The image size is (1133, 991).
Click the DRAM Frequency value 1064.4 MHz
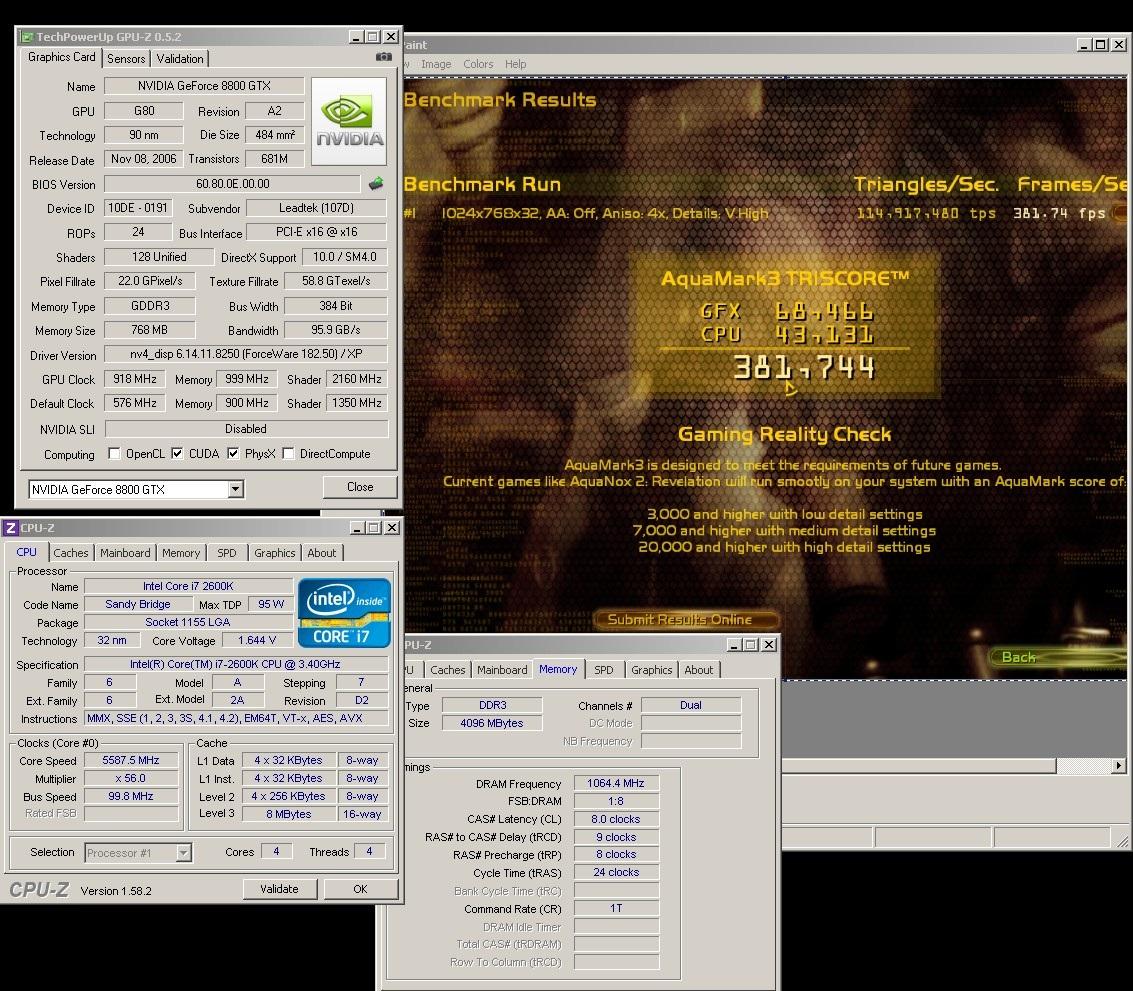click(616, 784)
